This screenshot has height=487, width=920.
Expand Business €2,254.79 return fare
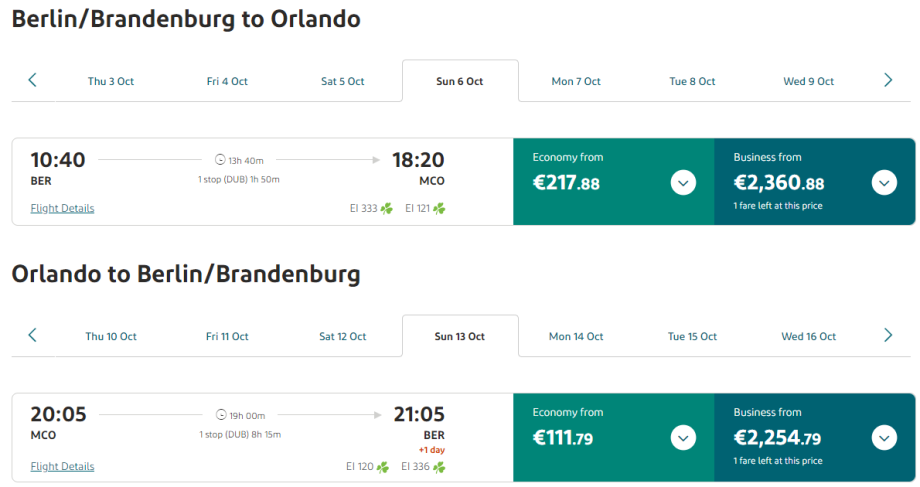point(884,438)
